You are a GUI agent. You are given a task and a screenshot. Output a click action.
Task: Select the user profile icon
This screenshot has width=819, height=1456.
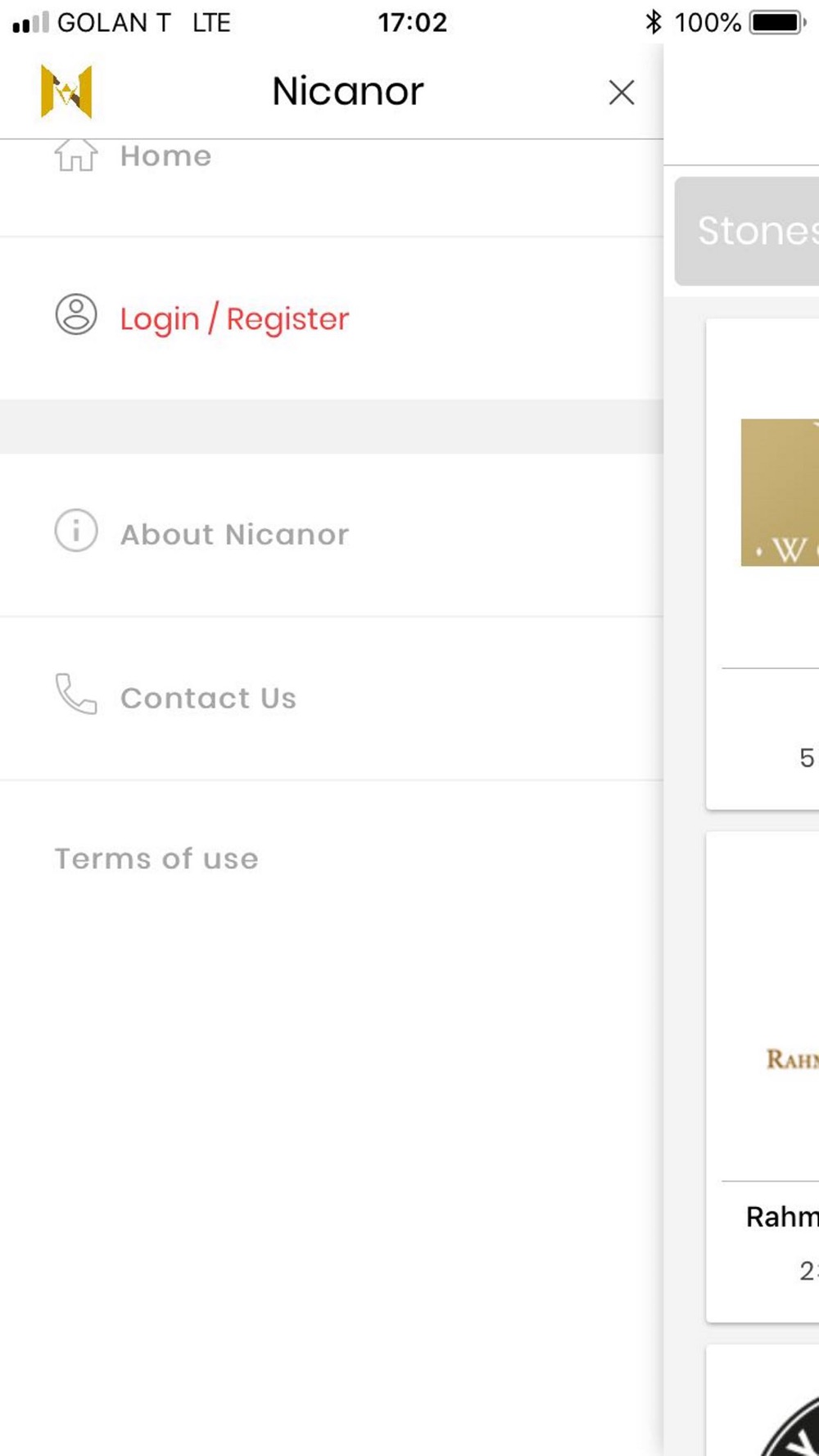[x=76, y=314]
